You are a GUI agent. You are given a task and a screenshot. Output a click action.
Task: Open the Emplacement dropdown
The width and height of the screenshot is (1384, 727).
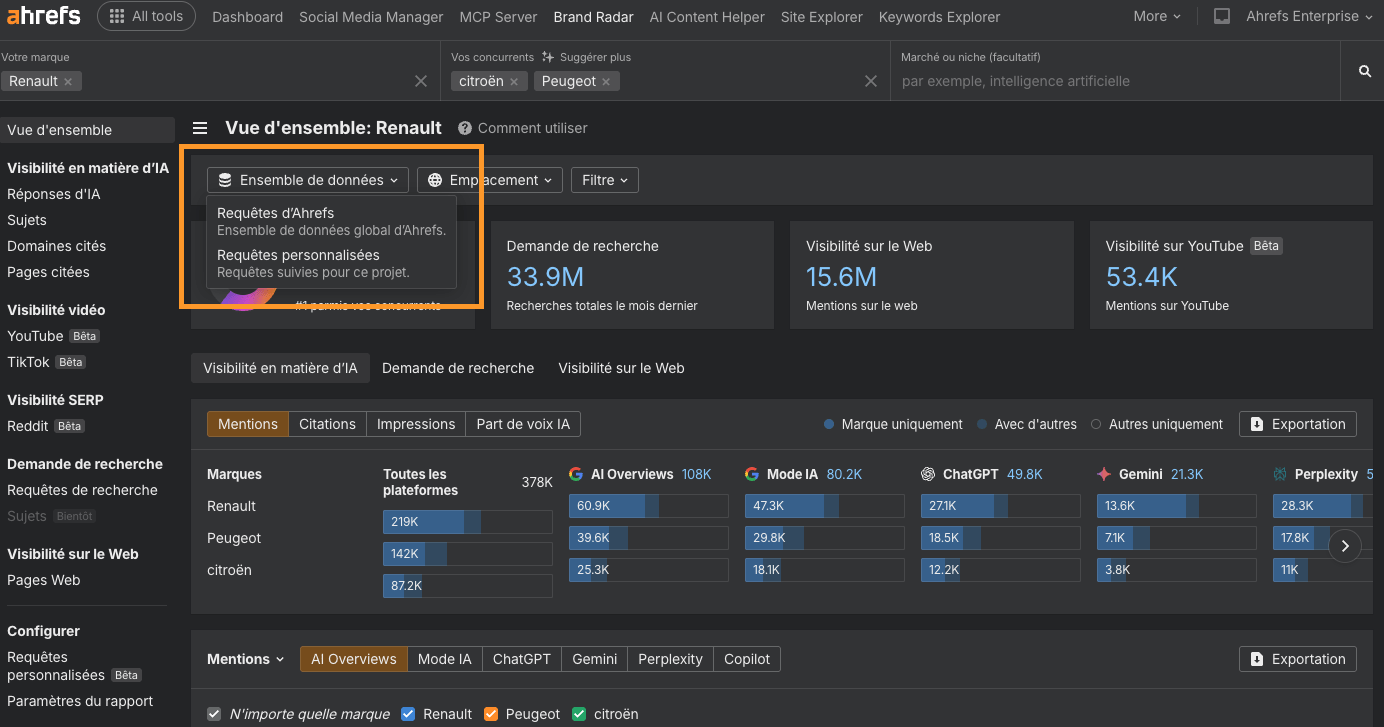[x=490, y=180]
